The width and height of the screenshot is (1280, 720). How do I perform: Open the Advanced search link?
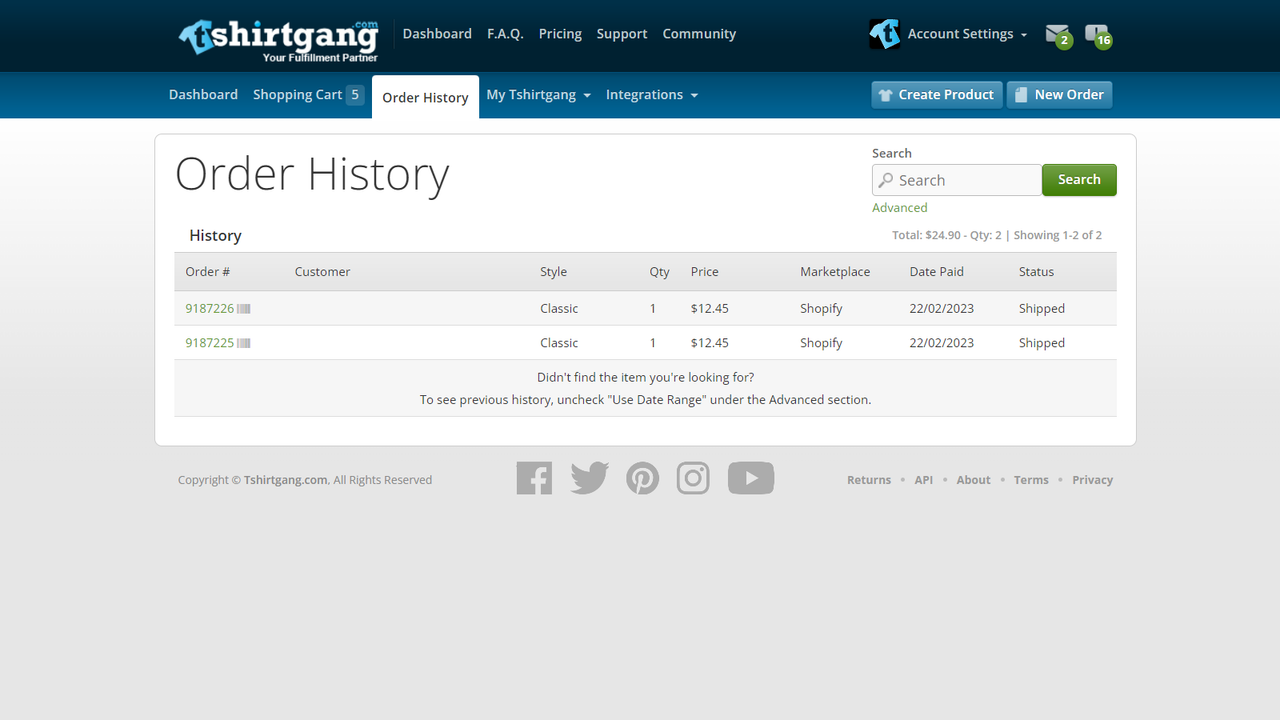[900, 208]
